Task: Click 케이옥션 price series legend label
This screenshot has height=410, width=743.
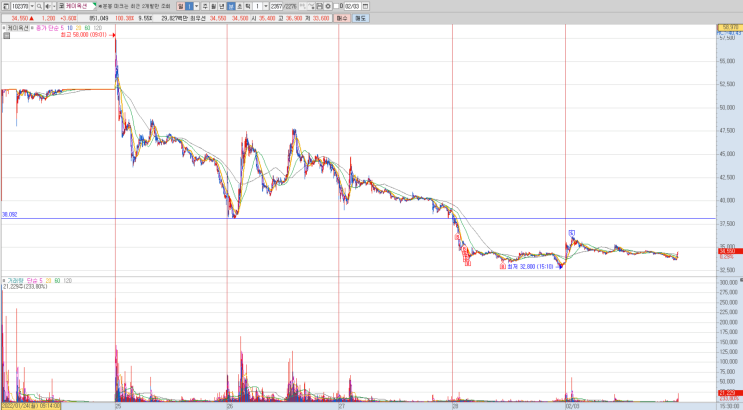Action: click(18, 28)
